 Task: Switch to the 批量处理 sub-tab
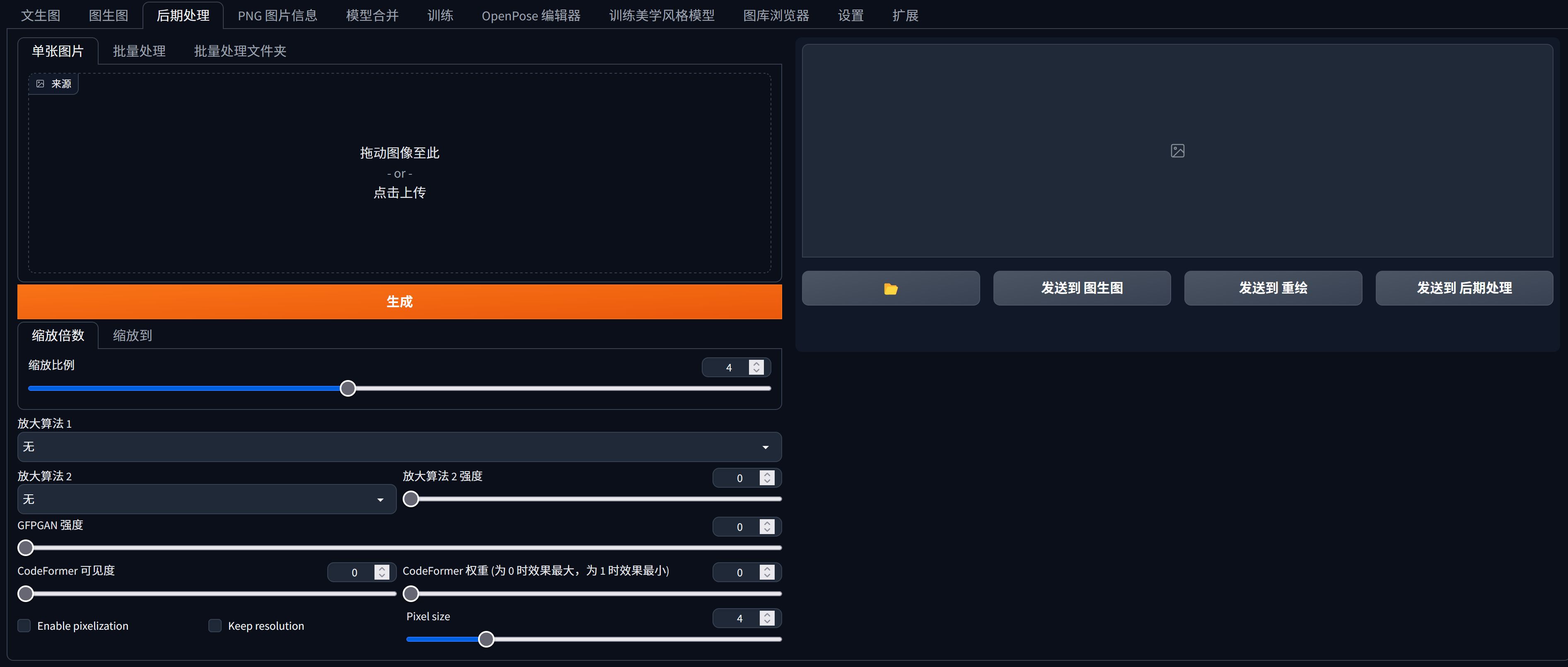[139, 51]
